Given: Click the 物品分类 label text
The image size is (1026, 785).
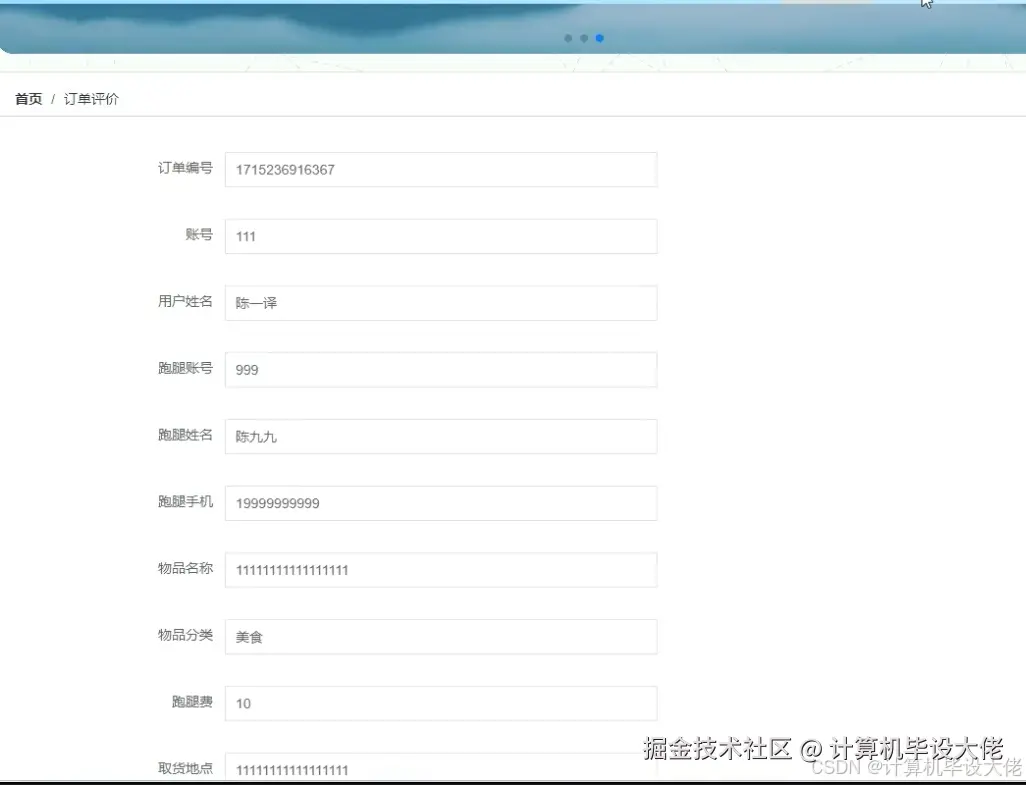Looking at the screenshot, I should click(185, 636).
